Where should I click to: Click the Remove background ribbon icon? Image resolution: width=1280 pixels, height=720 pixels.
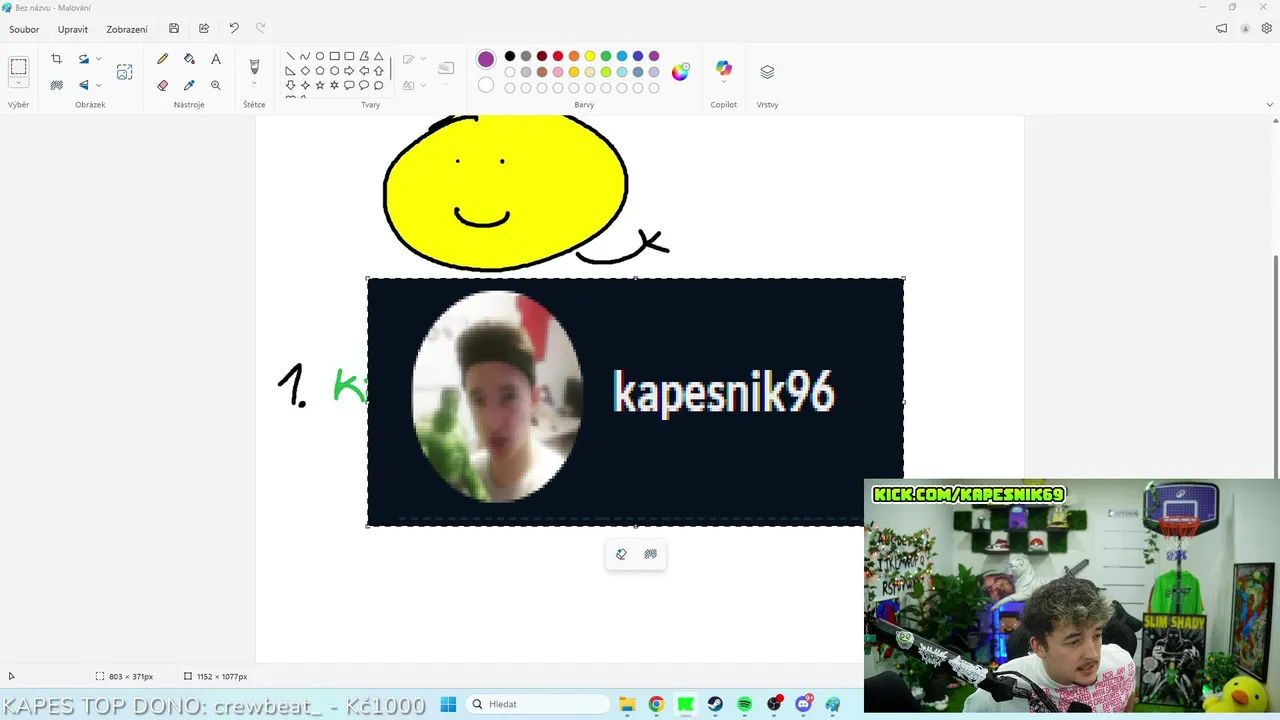click(x=57, y=85)
